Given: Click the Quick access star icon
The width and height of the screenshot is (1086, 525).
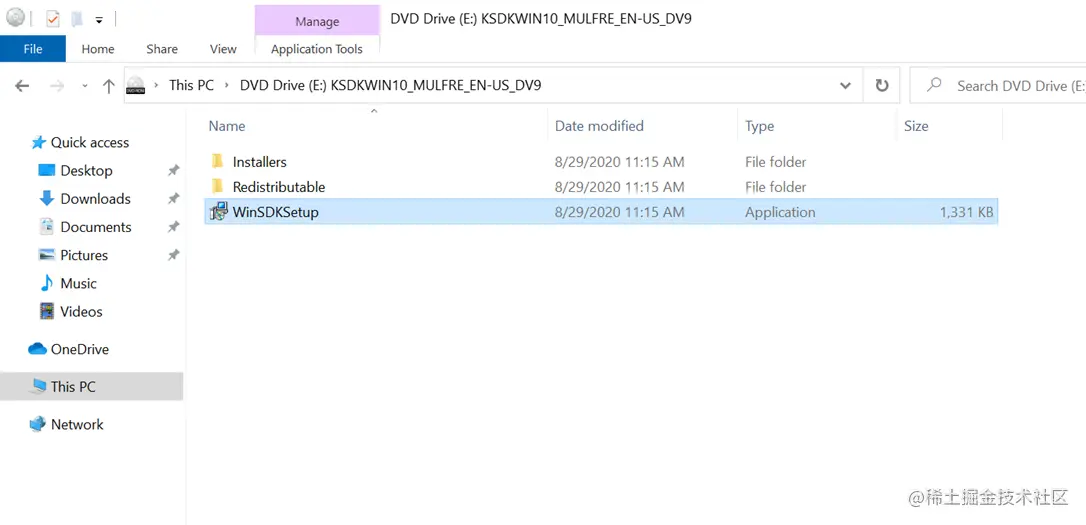Looking at the screenshot, I should [38, 142].
